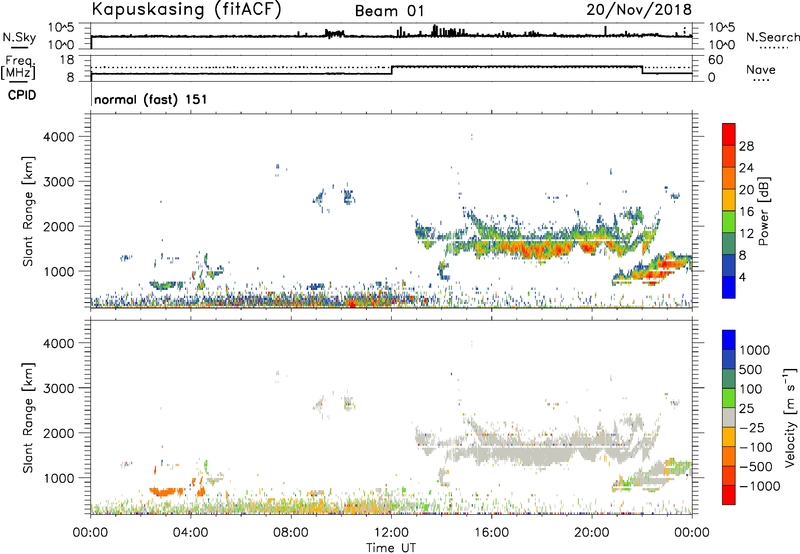Click the 2000 tick in velocity panel
The width and height of the screenshot is (800, 554).
pyautogui.click(x=59, y=433)
